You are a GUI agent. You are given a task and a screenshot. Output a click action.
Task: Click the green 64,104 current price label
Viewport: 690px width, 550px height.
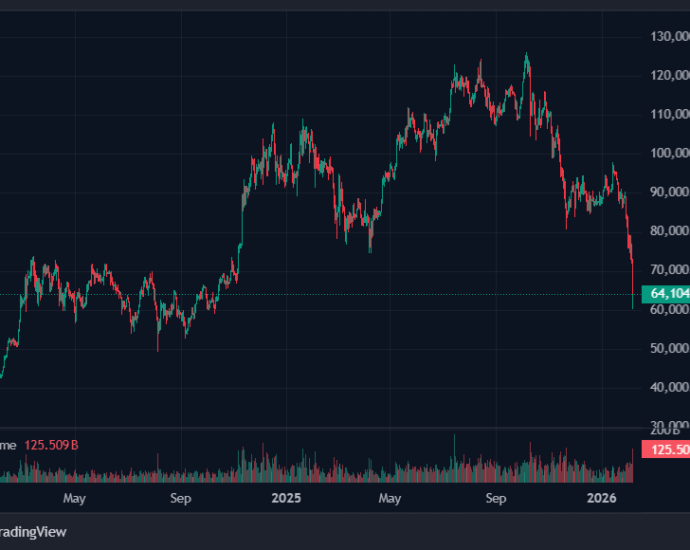point(665,293)
